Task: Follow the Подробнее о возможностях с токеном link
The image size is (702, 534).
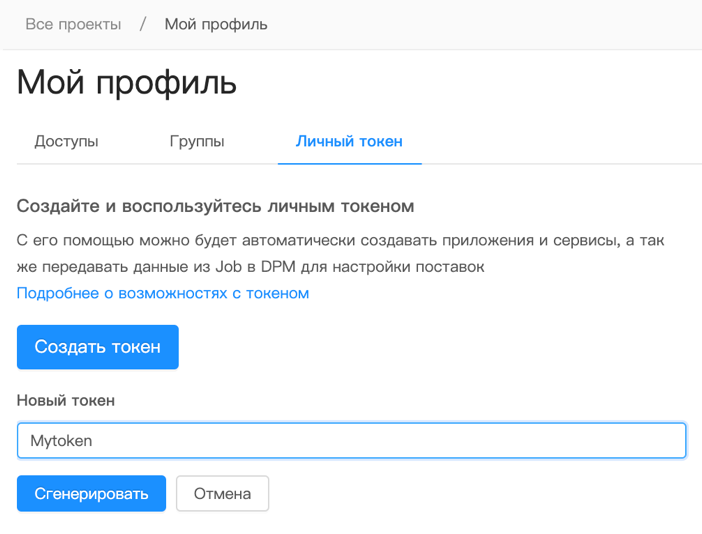Action: point(163,293)
